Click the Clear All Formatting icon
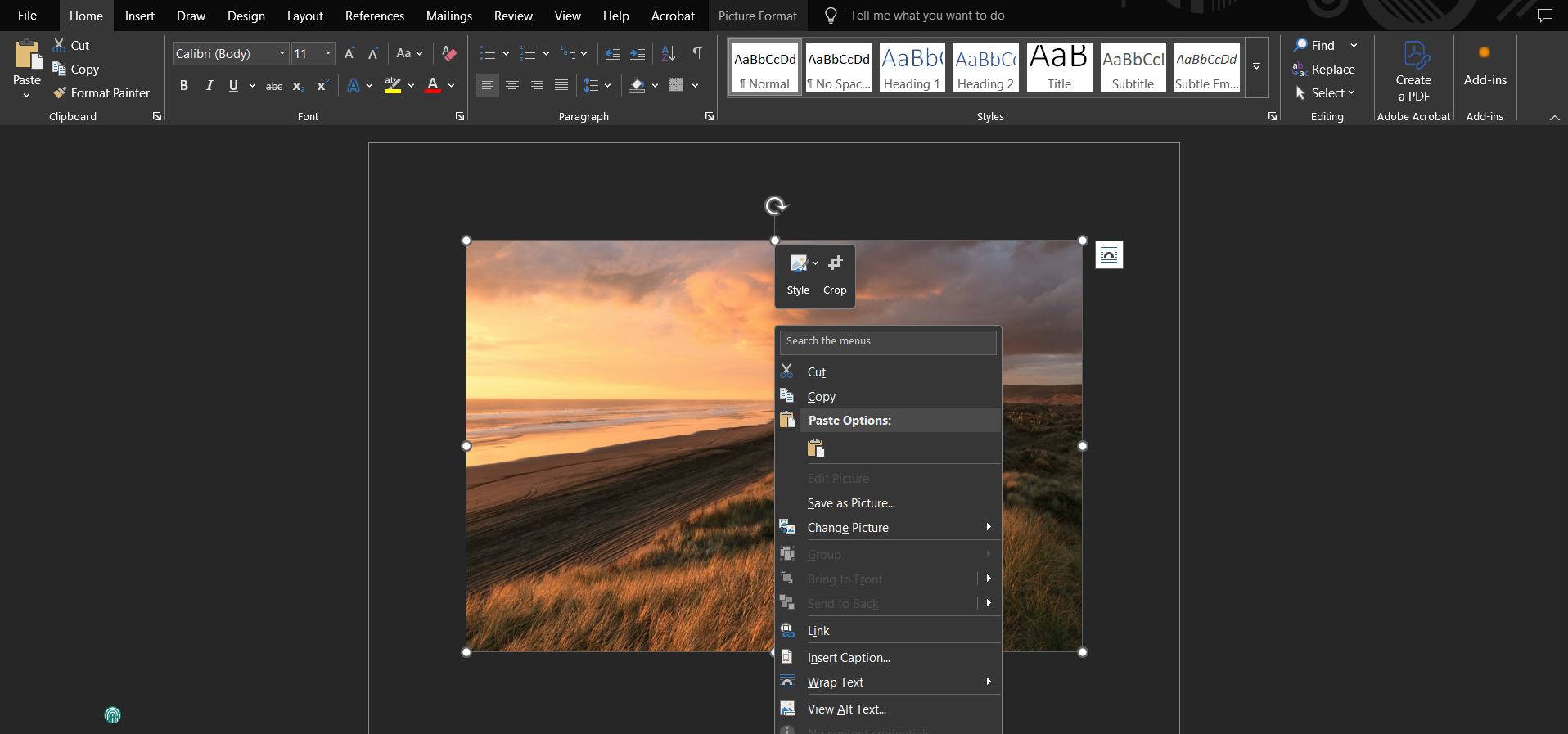 (x=448, y=54)
